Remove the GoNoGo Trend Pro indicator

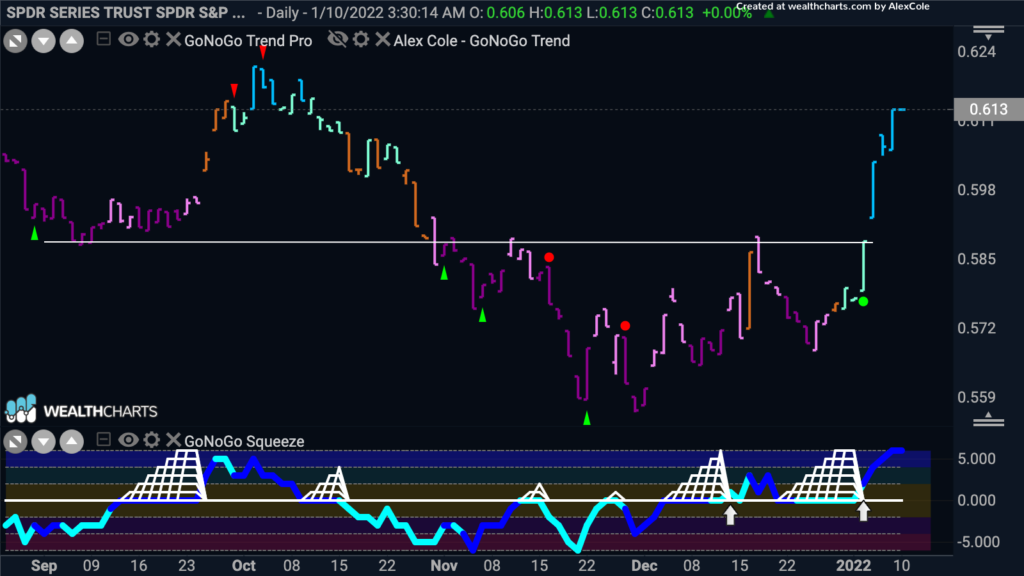click(x=173, y=39)
